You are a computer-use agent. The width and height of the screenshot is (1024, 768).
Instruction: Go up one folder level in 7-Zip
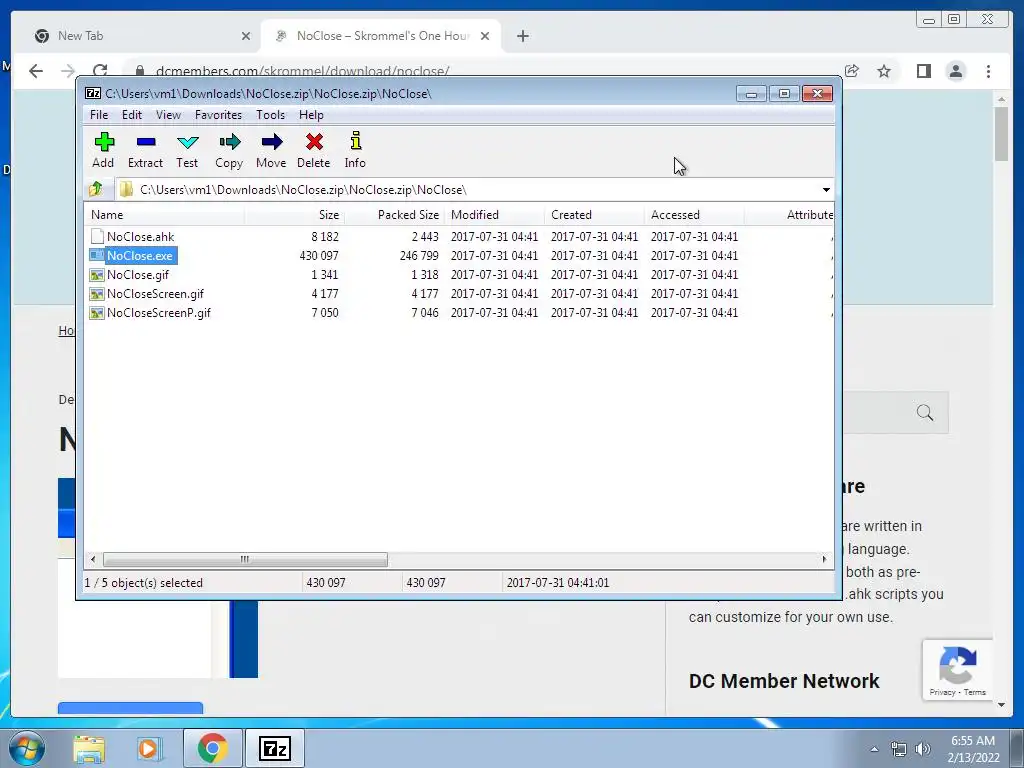coord(95,189)
